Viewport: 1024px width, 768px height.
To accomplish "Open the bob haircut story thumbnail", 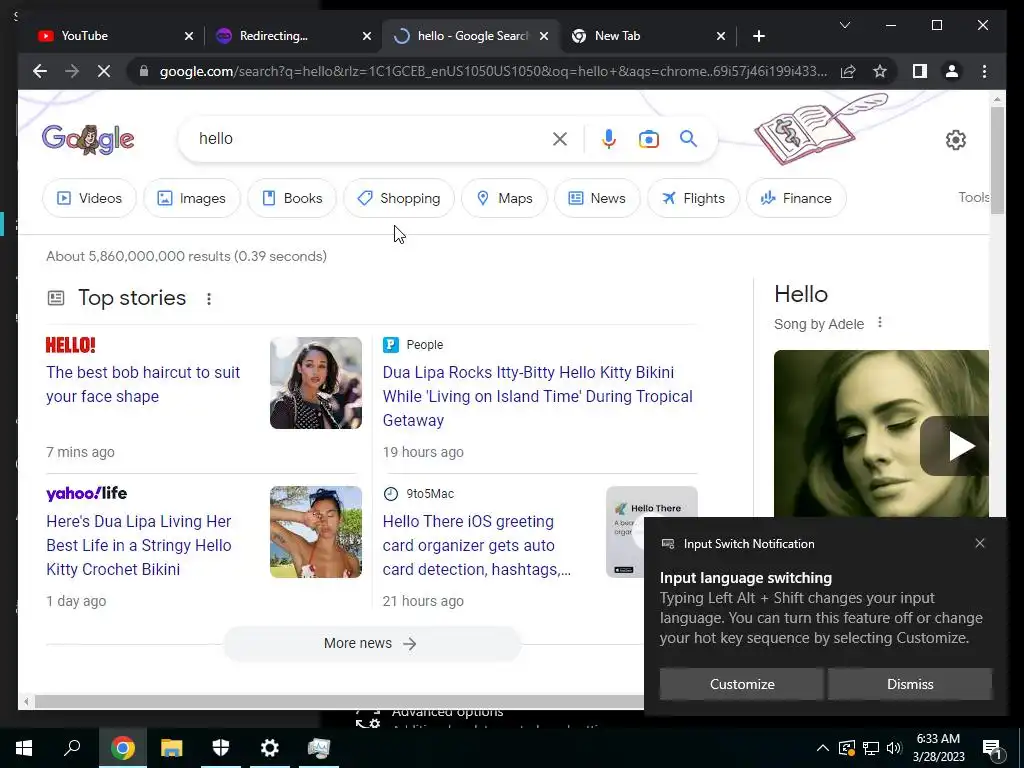I will 315,383.
